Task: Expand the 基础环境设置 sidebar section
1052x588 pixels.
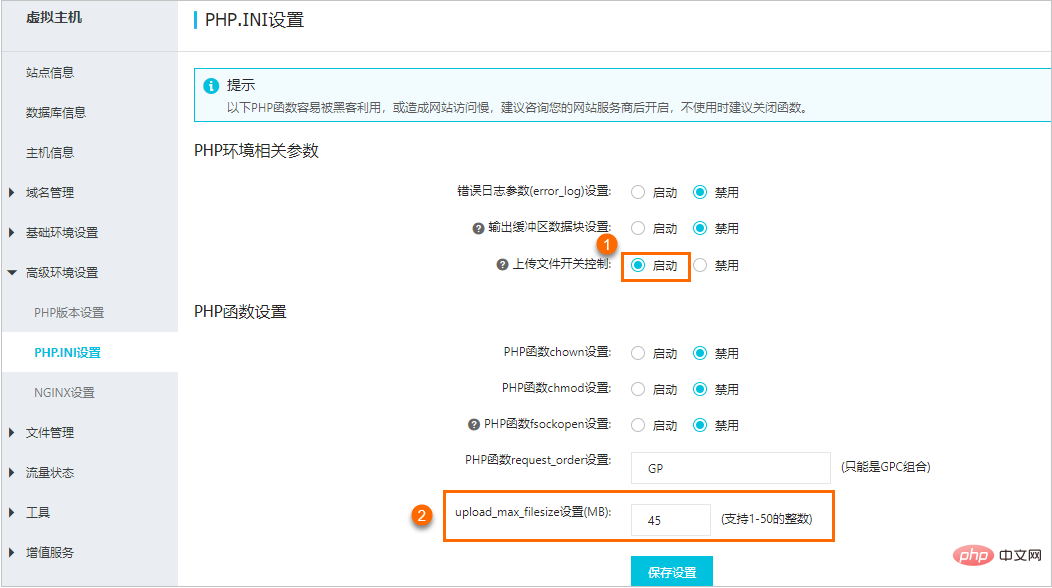Action: tap(62, 232)
